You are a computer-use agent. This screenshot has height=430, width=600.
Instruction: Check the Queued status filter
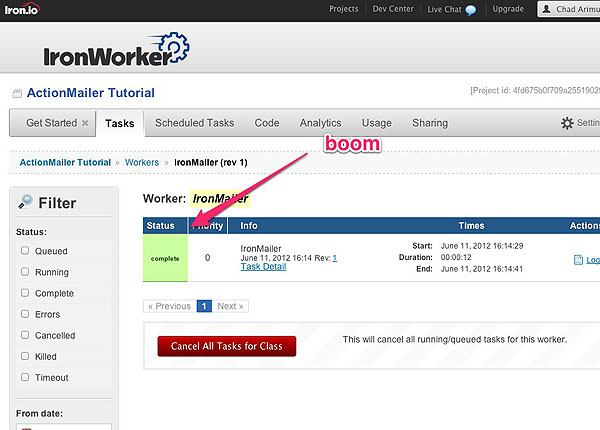tap(25, 251)
